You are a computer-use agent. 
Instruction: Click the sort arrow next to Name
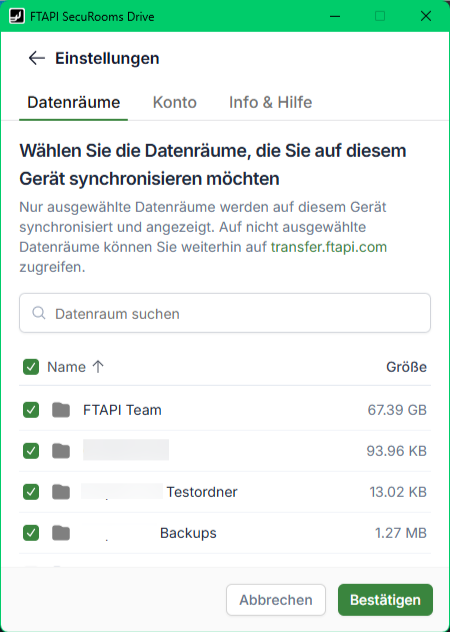coord(98,367)
